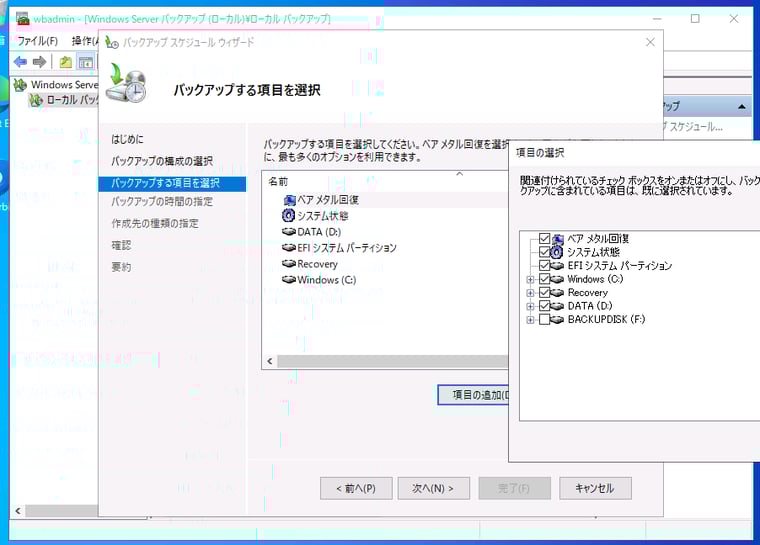Click the BACKUPDISK (F:) drive icon in tree
This screenshot has height=545, width=760.
557,320
